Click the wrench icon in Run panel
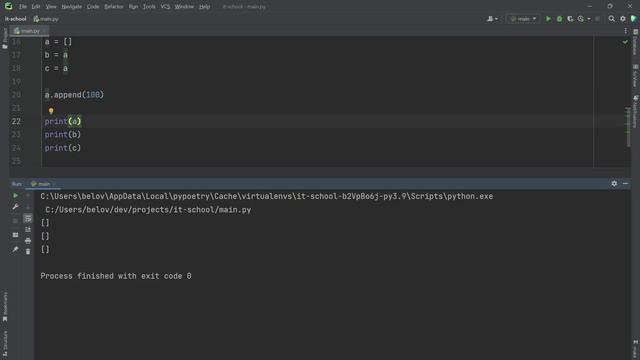This screenshot has height=360, width=640. (16, 207)
